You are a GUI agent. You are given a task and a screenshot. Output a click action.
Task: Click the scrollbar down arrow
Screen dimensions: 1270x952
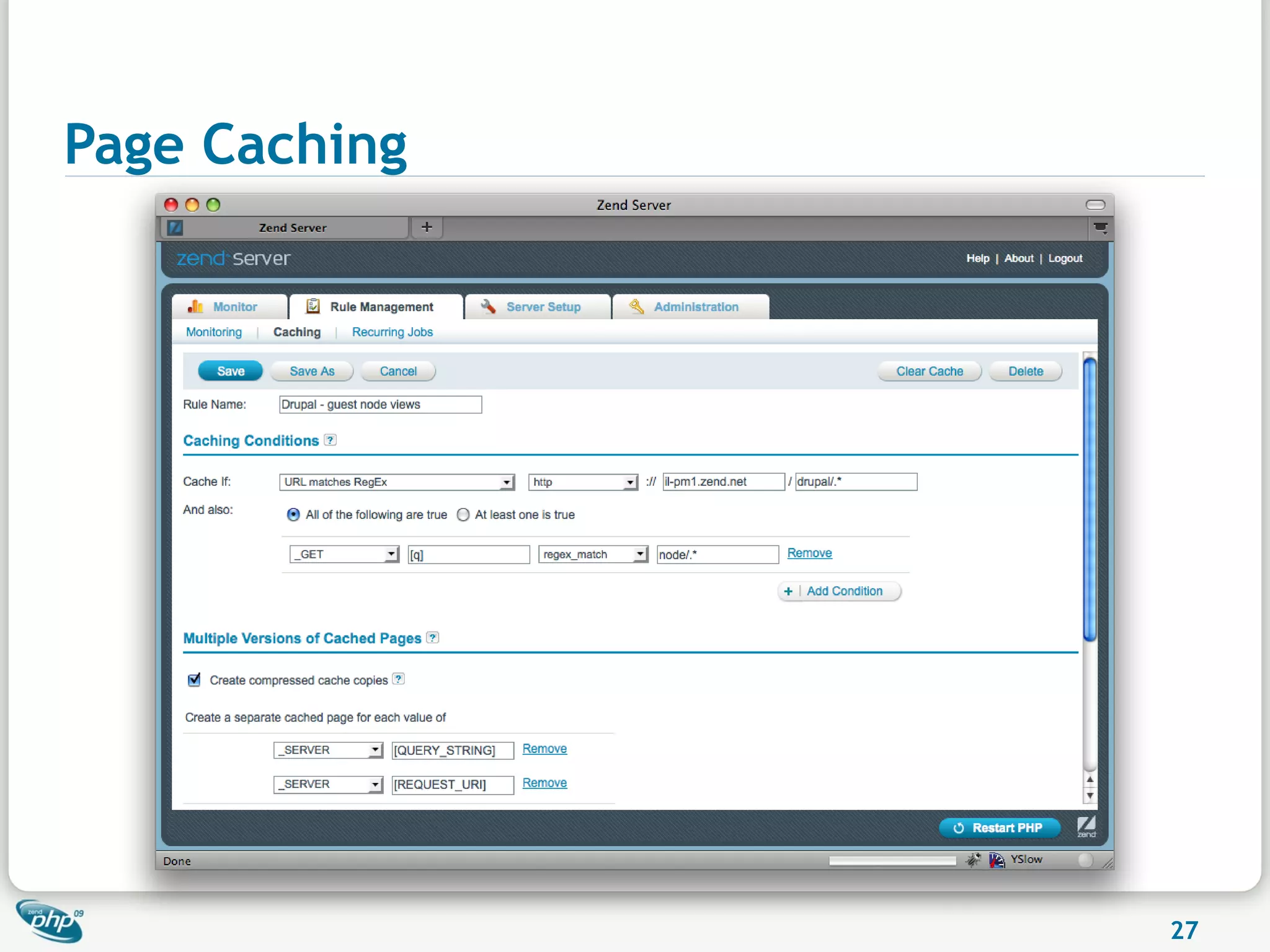coord(1090,796)
